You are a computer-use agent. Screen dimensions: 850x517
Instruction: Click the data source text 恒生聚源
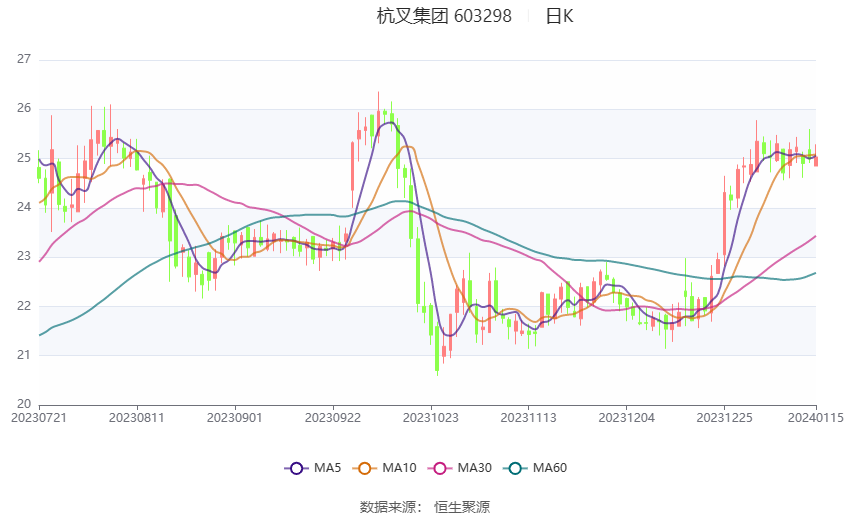[462, 507]
